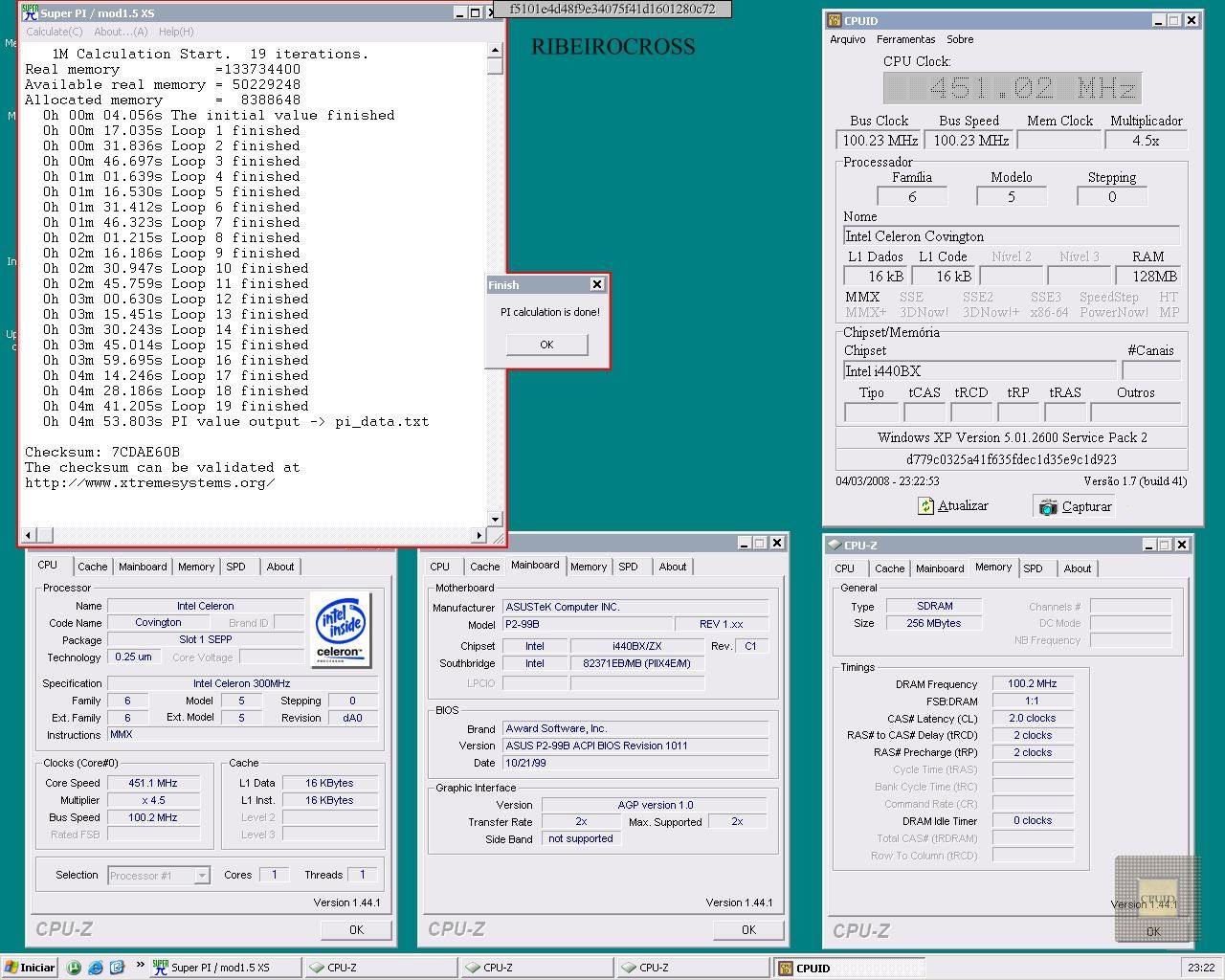Click the 256 MBytes memory size value

pyautogui.click(x=934, y=623)
